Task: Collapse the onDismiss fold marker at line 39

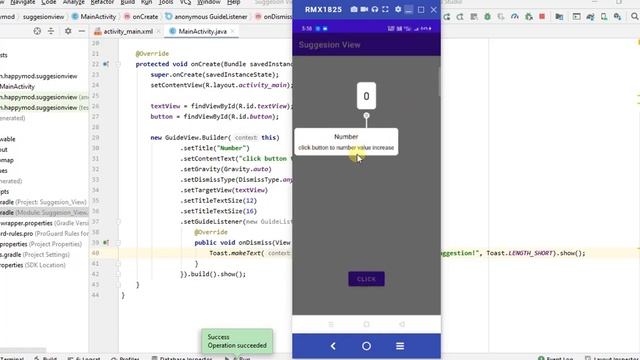Action: tap(118, 242)
